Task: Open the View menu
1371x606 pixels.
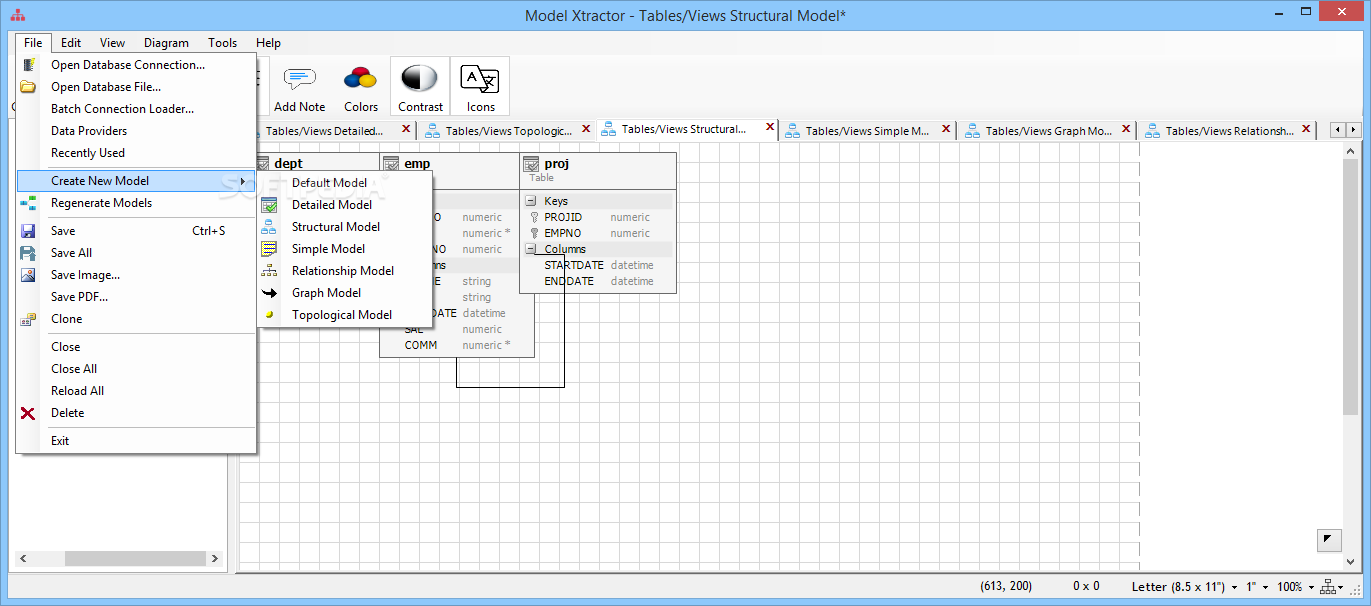Action: 112,43
